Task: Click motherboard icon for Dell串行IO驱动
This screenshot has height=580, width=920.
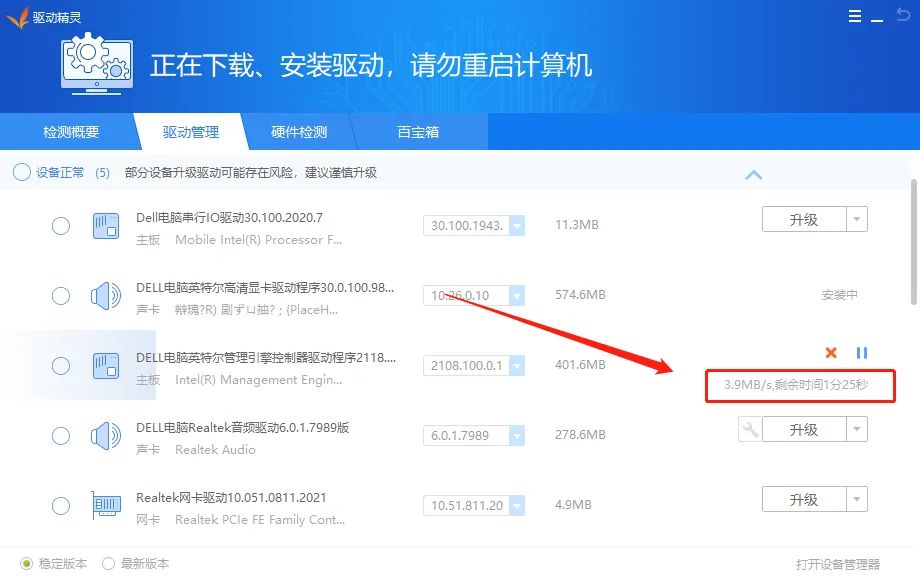Action: (x=106, y=226)
